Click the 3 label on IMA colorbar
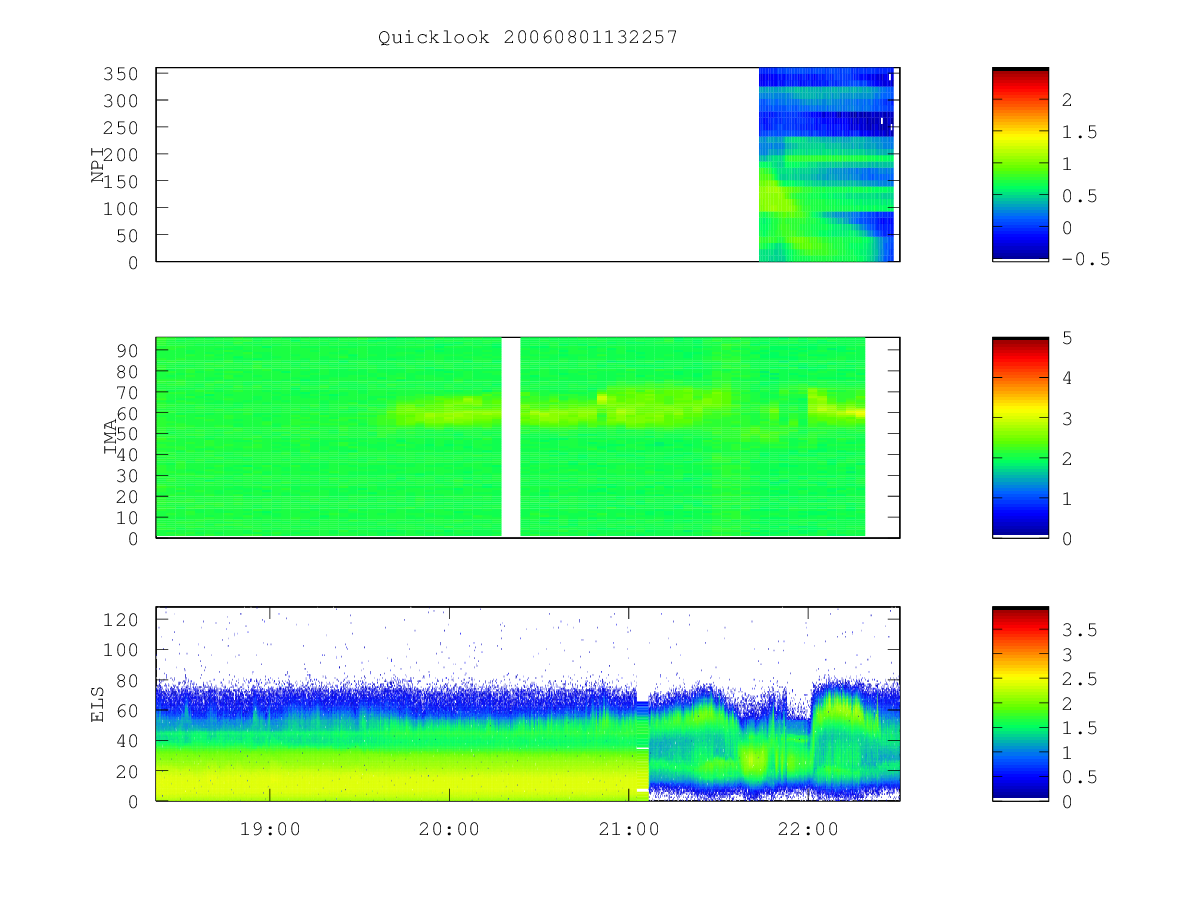Viewport: 1200px width, 900px height. (x=1067, y=418)
